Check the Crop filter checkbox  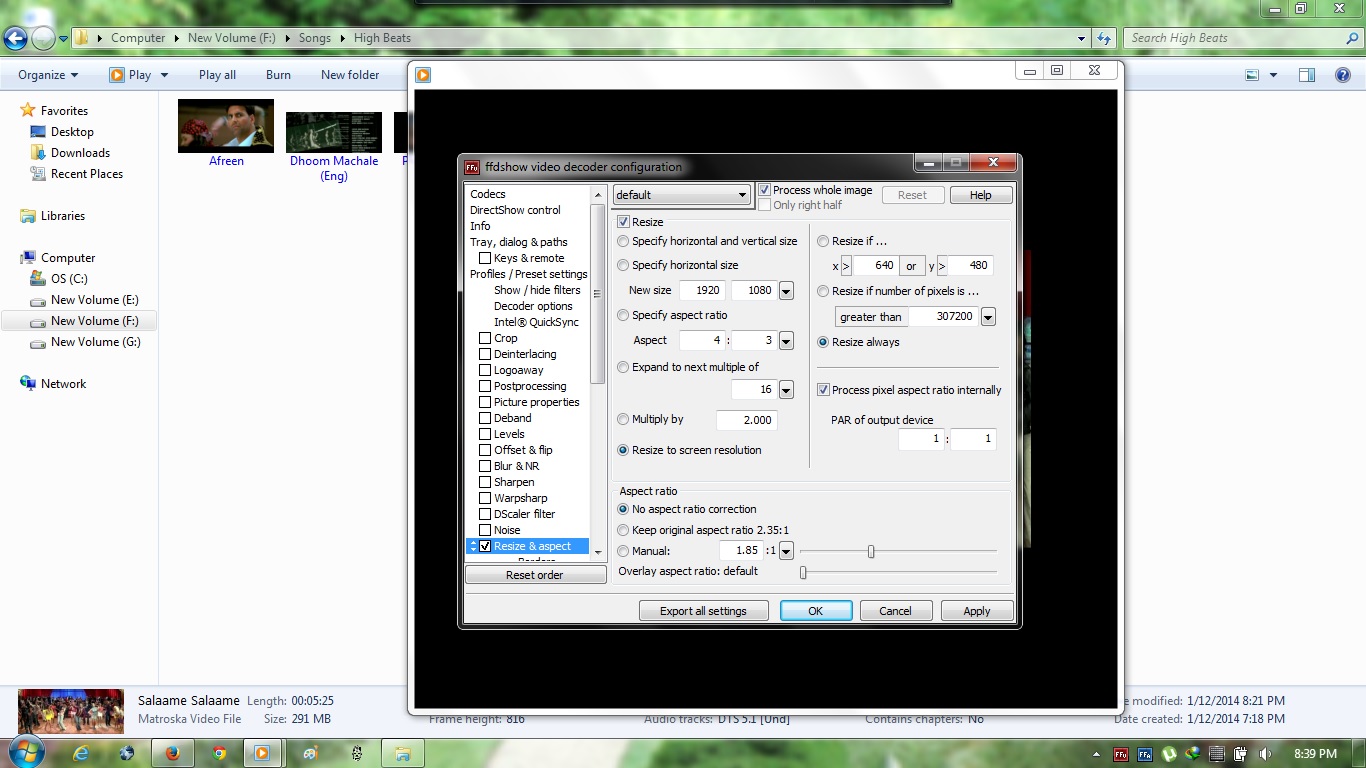(486, 337)
